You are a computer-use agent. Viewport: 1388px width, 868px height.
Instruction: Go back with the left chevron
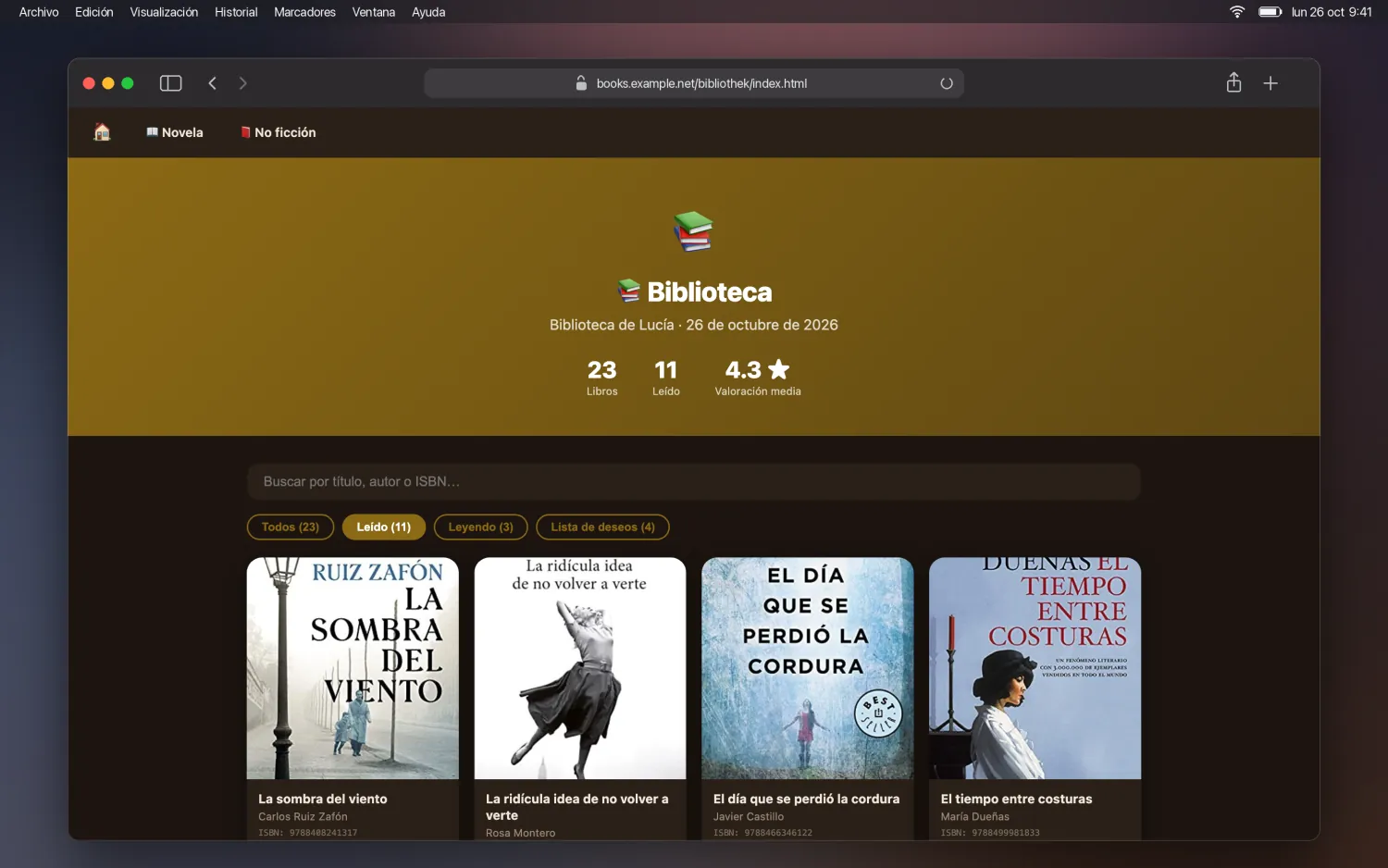coord(212,83)
